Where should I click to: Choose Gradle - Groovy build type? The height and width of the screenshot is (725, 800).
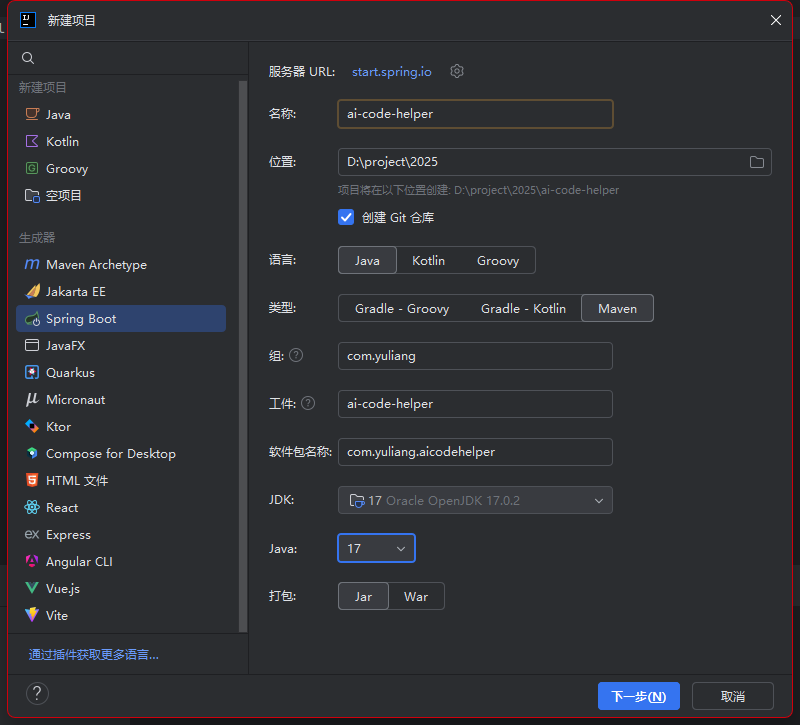click(x=402, y=309)
